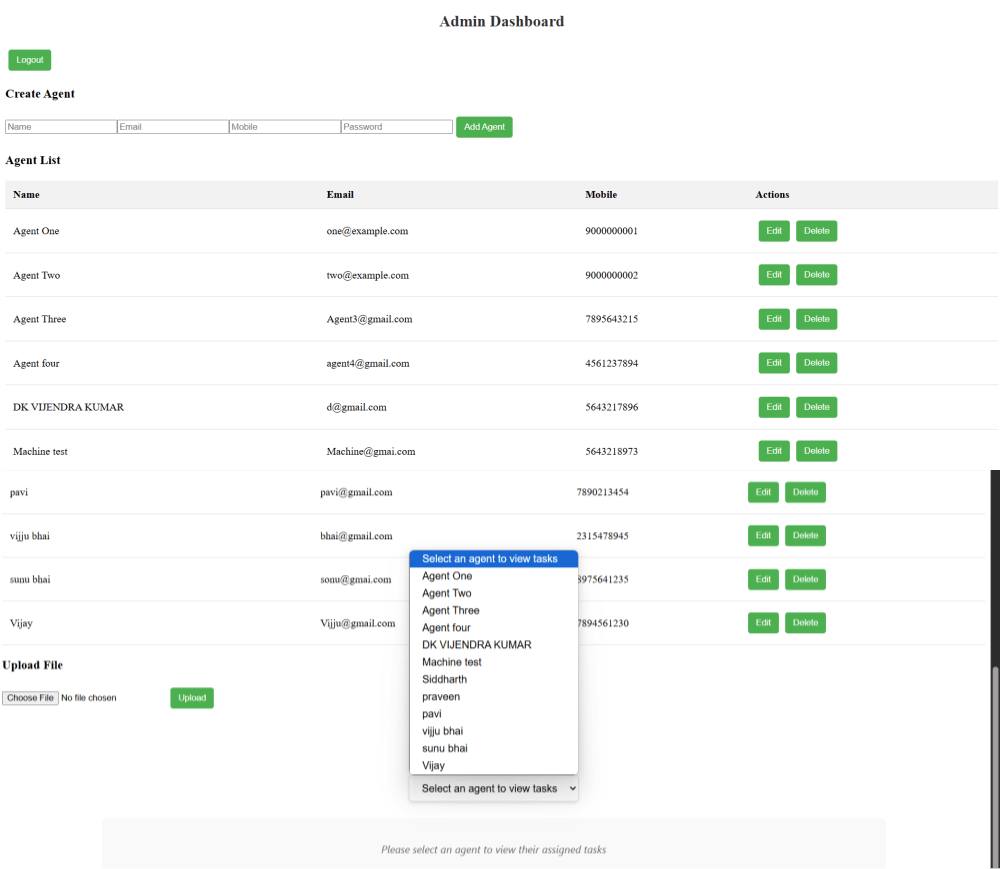Click the Upload button

point(192,698)
